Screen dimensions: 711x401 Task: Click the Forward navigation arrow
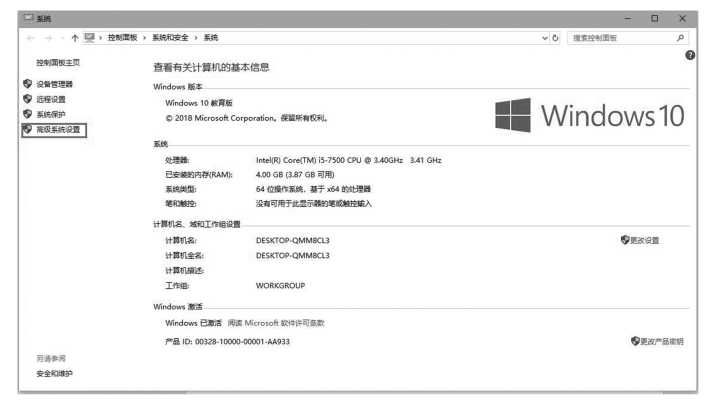pos(48,38)
